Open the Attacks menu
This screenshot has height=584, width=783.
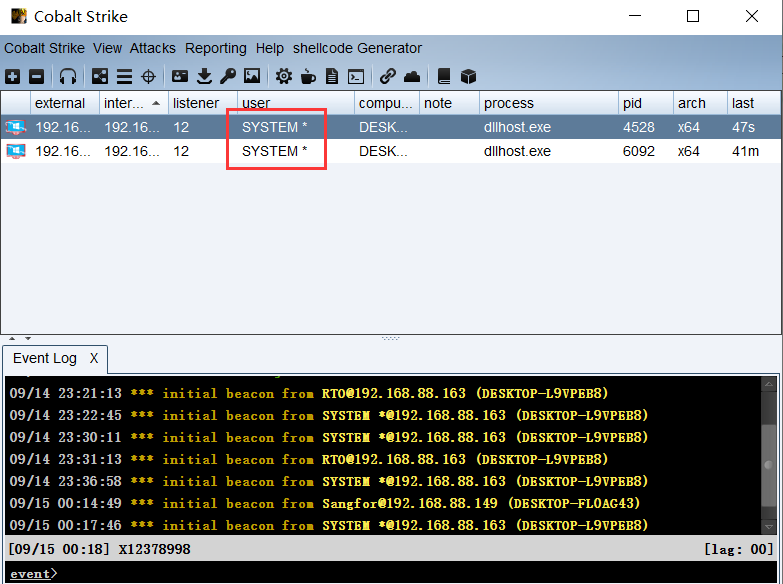[153, 48]
